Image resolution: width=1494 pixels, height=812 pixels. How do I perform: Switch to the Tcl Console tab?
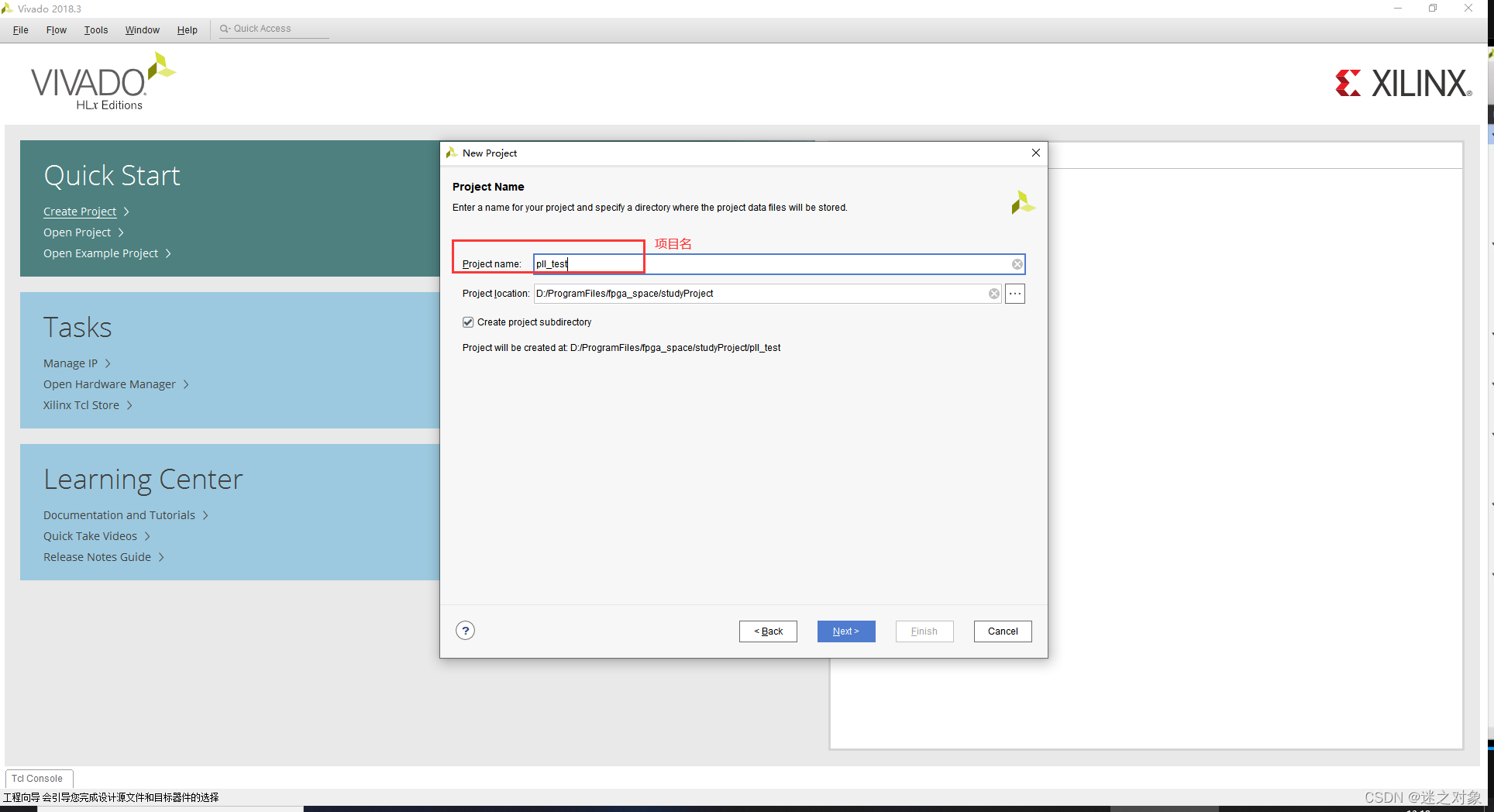37,779
